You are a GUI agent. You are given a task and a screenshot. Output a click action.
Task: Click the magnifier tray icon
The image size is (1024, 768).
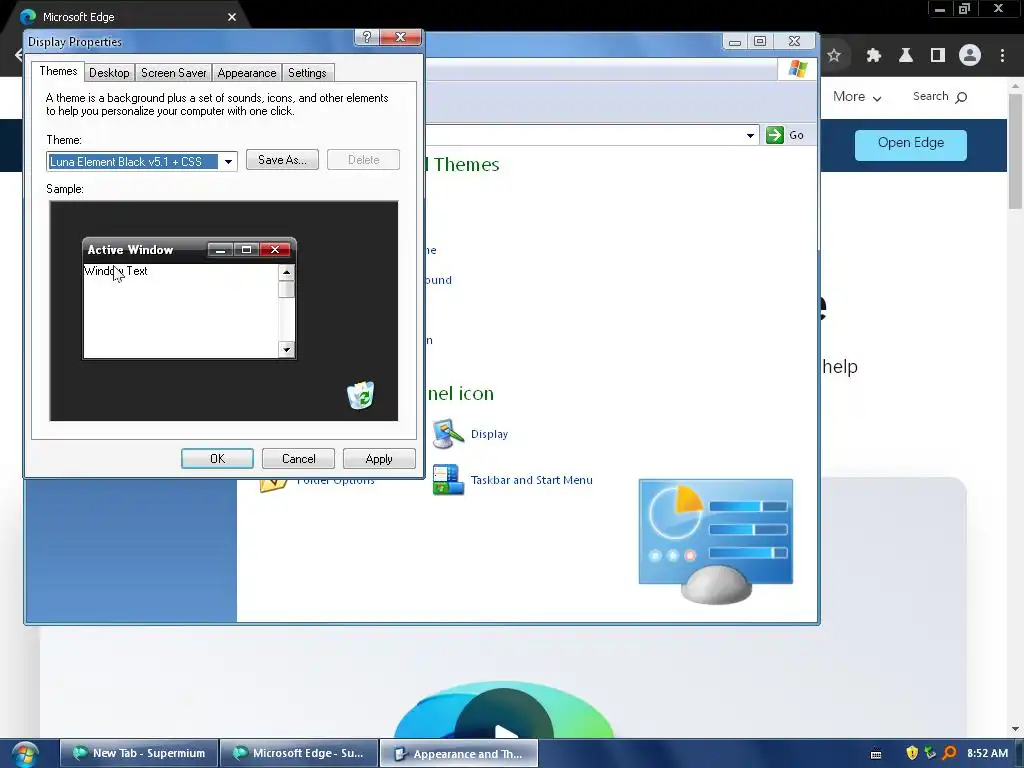coord(950,753)
